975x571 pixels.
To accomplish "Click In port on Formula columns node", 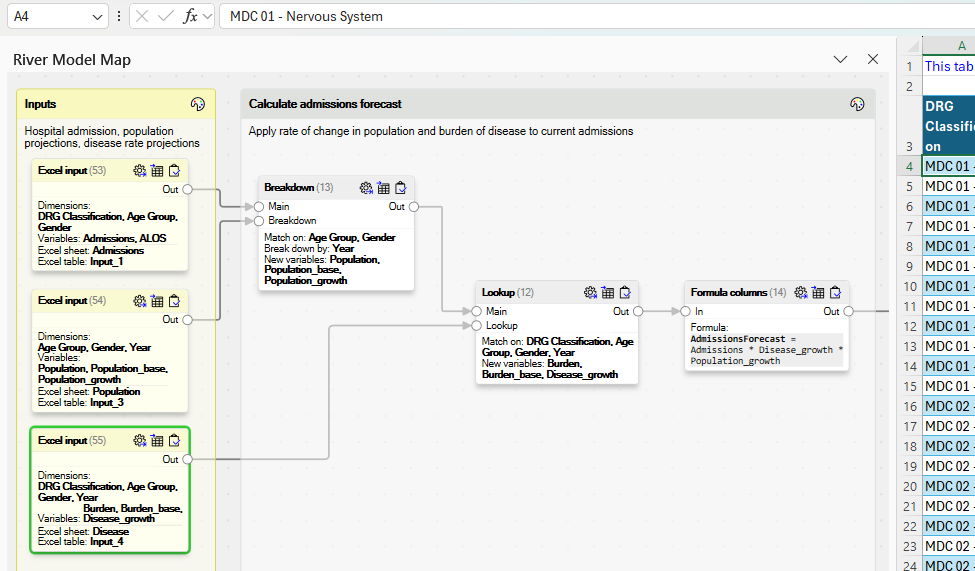I will (685, 311).
